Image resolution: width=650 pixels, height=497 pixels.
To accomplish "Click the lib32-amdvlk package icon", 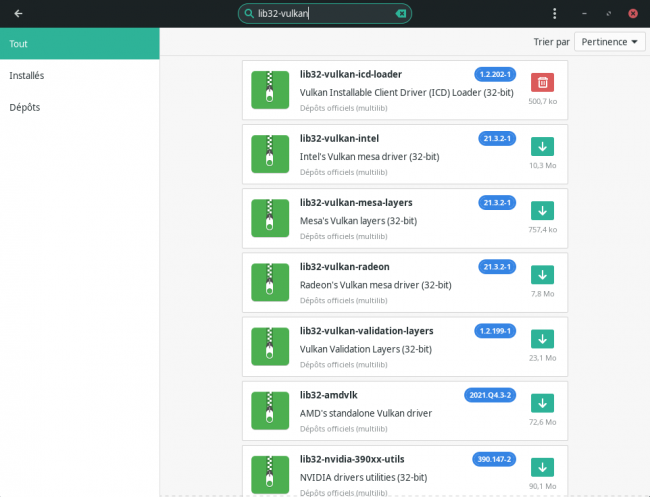I will [x=270, y=411].
